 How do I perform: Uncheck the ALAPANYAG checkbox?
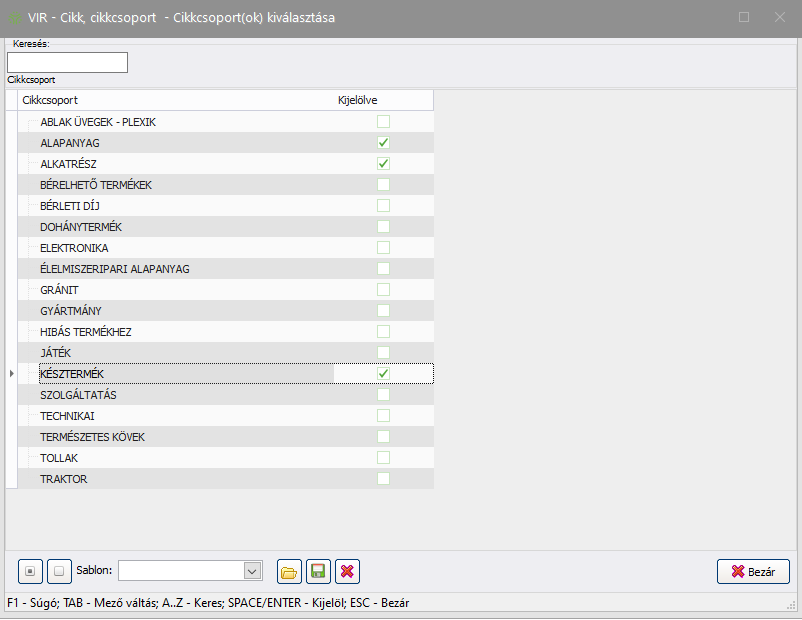(x=383, y=143)
